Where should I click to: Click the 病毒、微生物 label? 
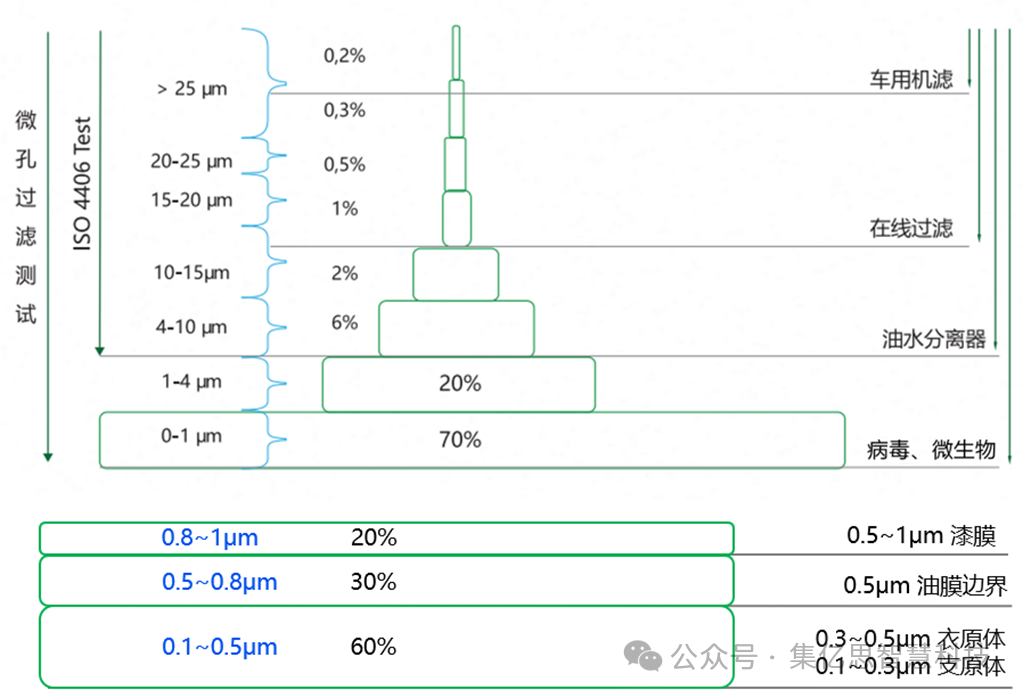click(x=931, y=450)
